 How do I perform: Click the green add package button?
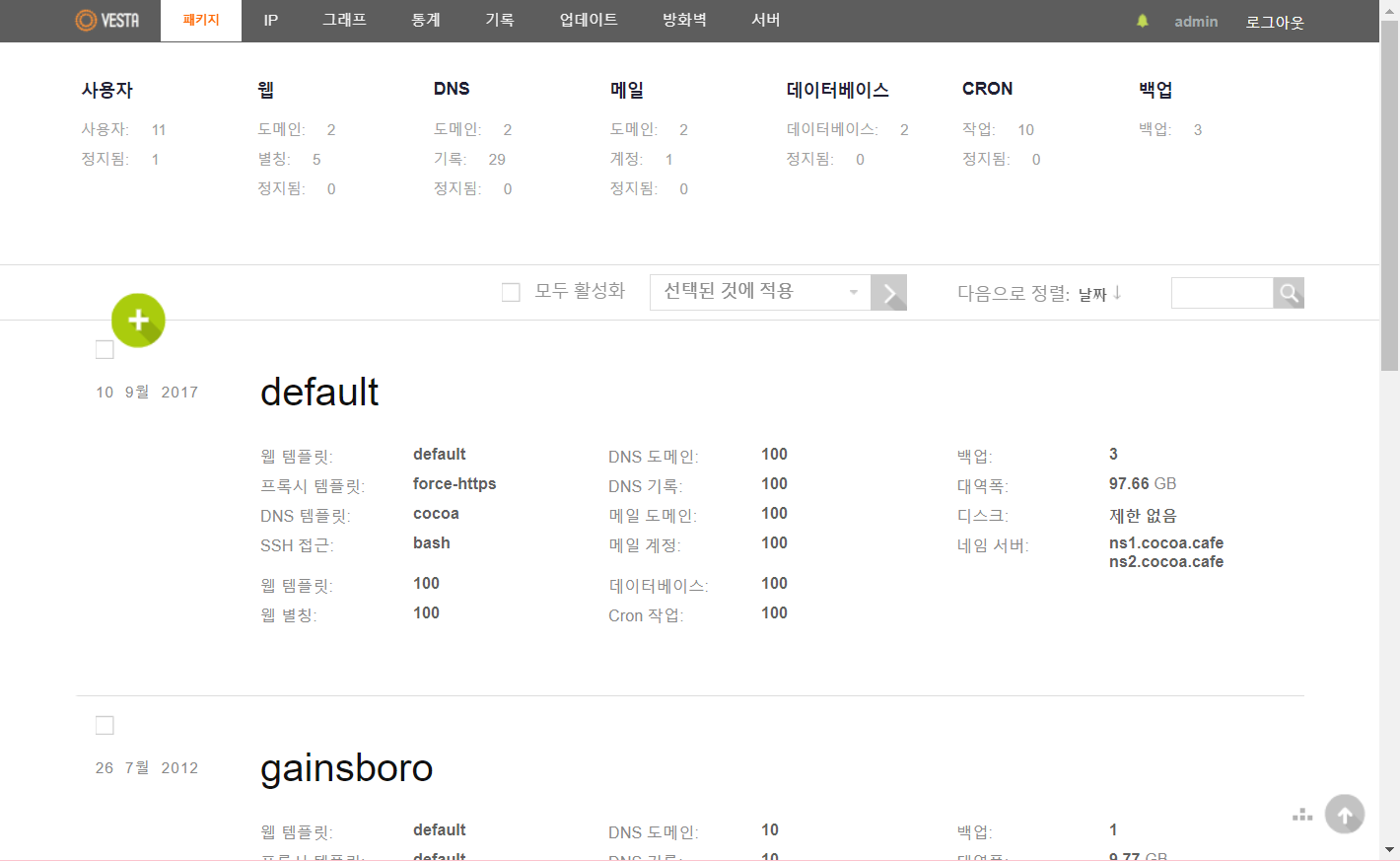[x=138, y=320]
